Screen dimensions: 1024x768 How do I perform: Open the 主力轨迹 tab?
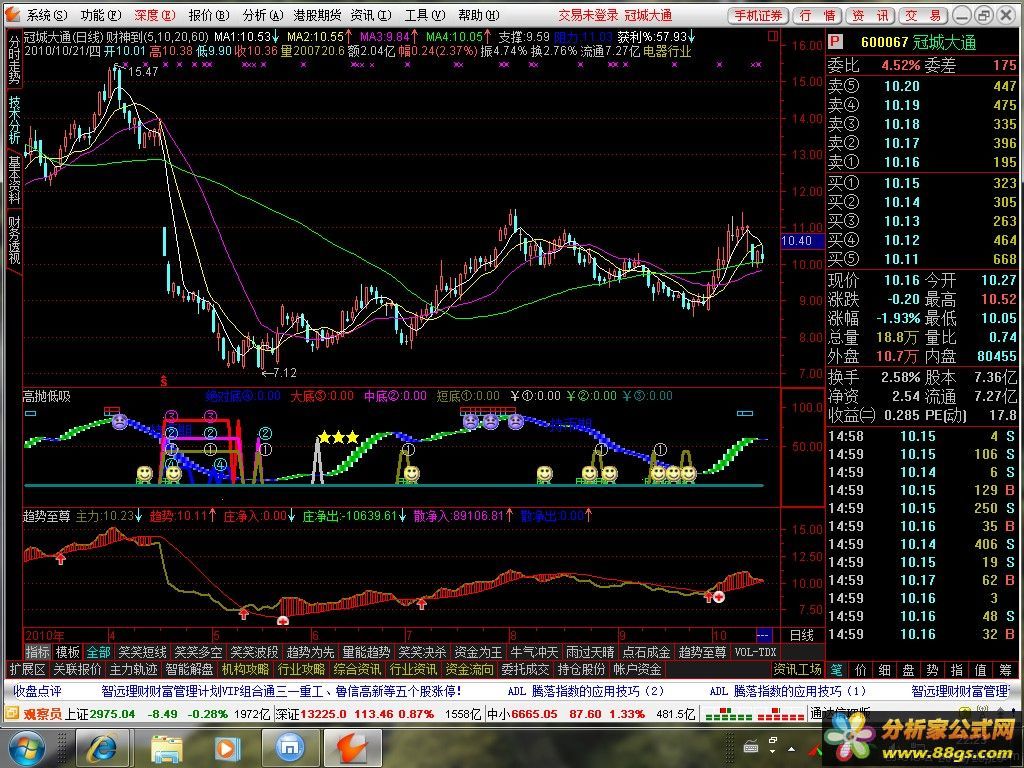tap(133, 669)
